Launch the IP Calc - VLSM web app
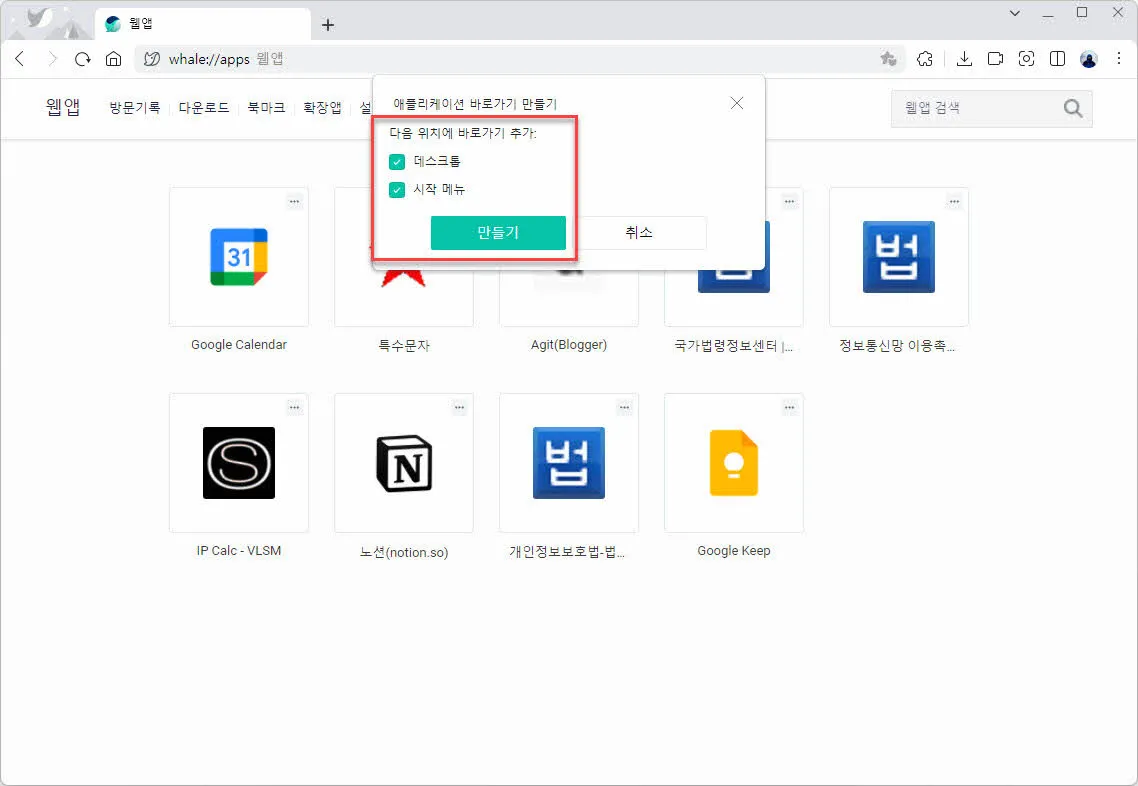This screenshot has height=786, width=1138. coord(239,463)
